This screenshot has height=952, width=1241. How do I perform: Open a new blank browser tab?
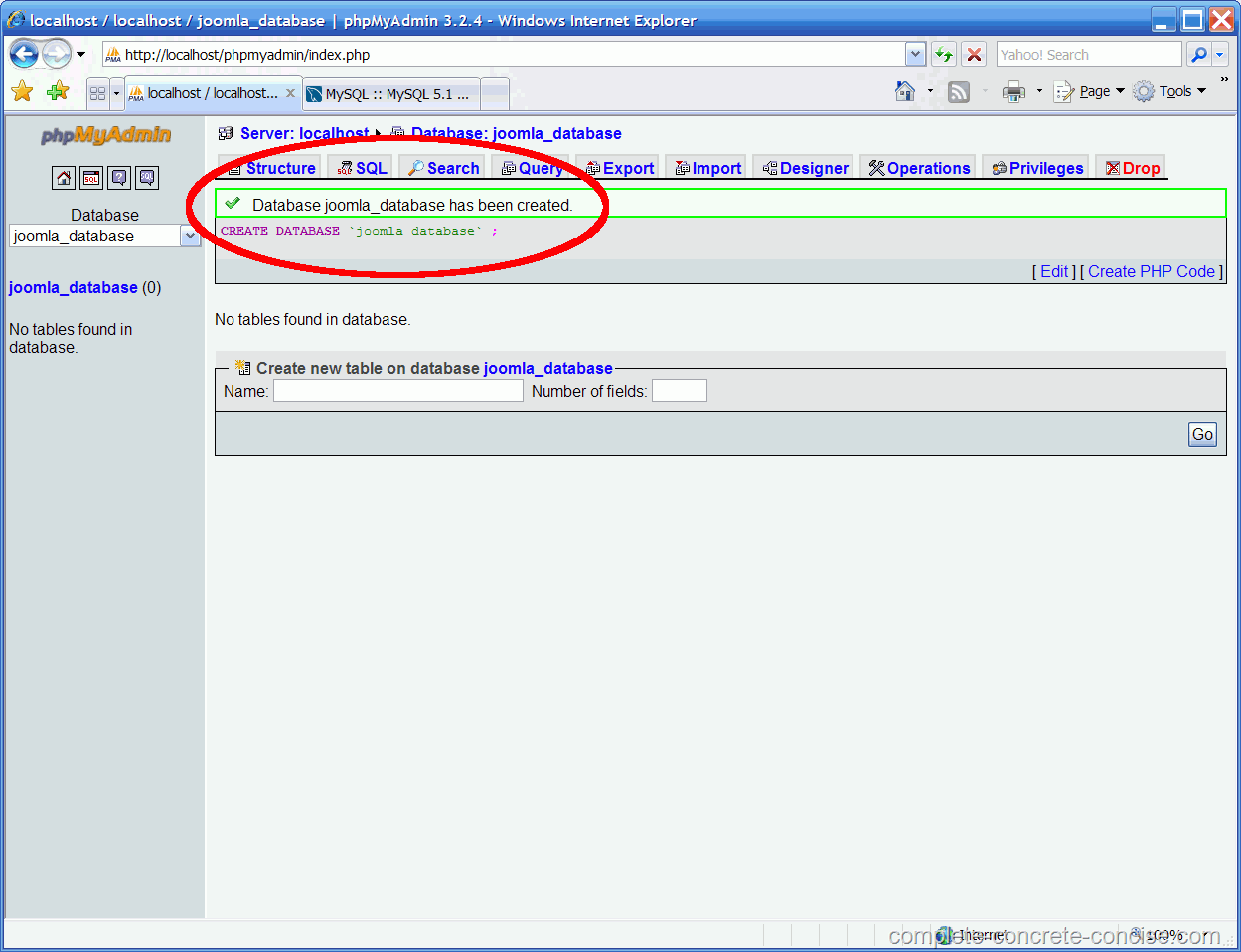click(495, 94)
